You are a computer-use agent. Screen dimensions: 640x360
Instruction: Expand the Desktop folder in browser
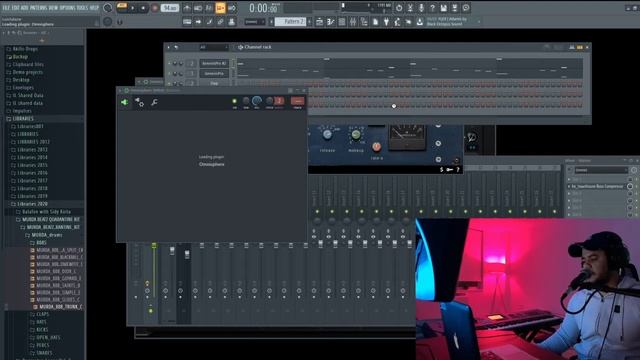[x=21, y=80]
